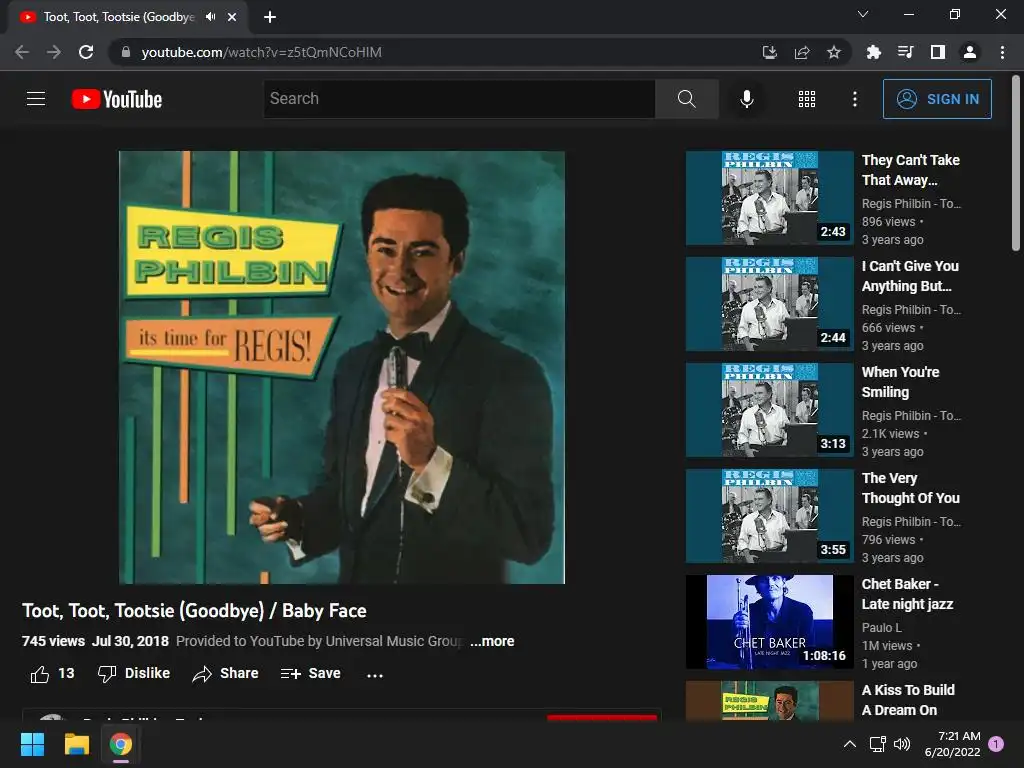The height and width of the screenshot is (768, 1024).
Task: Open notification center badge
Action: [996, 744]
